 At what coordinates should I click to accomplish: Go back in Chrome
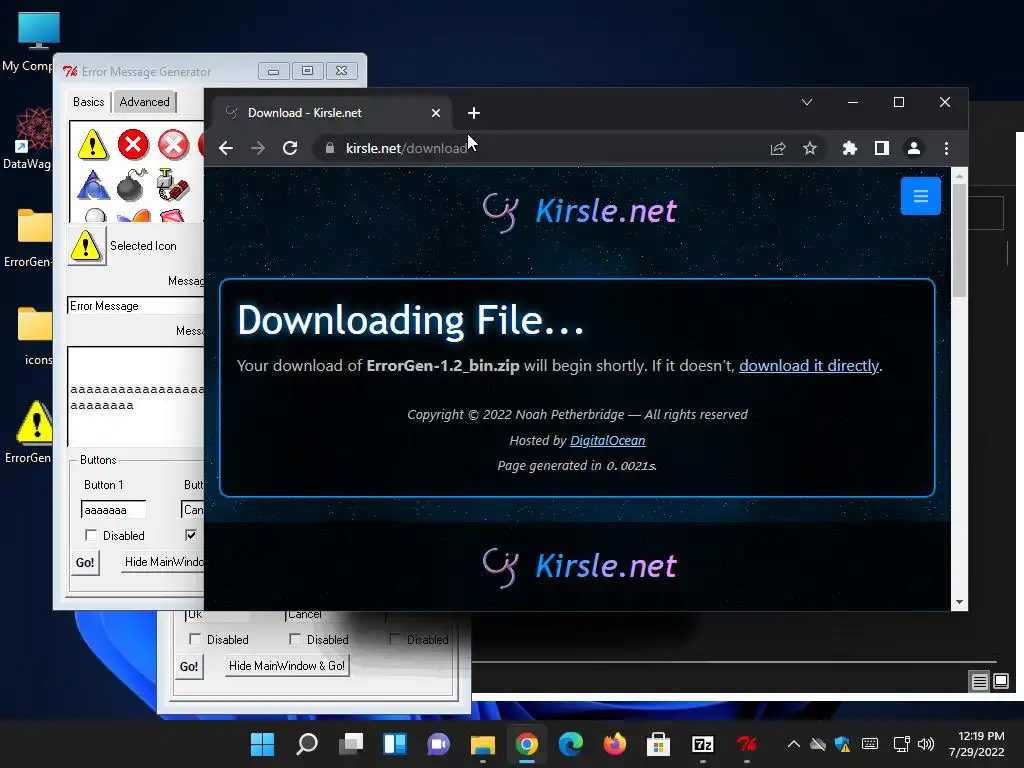pos(226,148)
